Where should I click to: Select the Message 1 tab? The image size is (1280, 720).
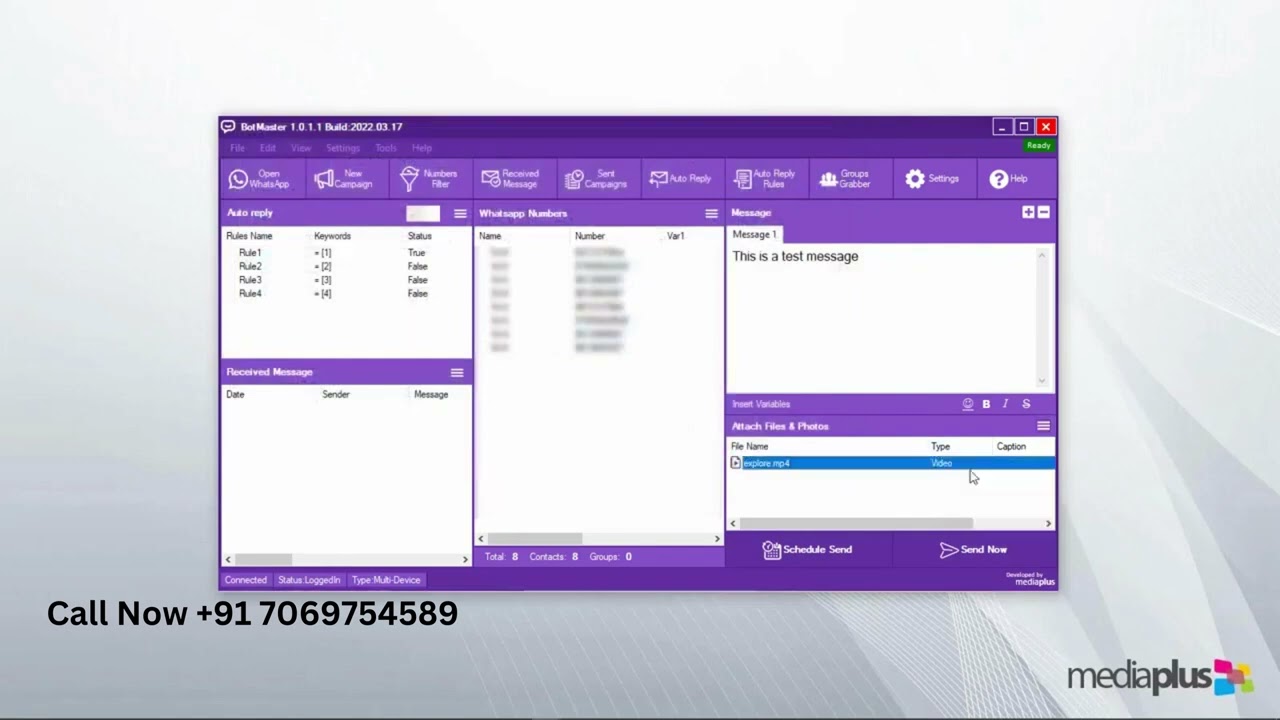[755, 234]
